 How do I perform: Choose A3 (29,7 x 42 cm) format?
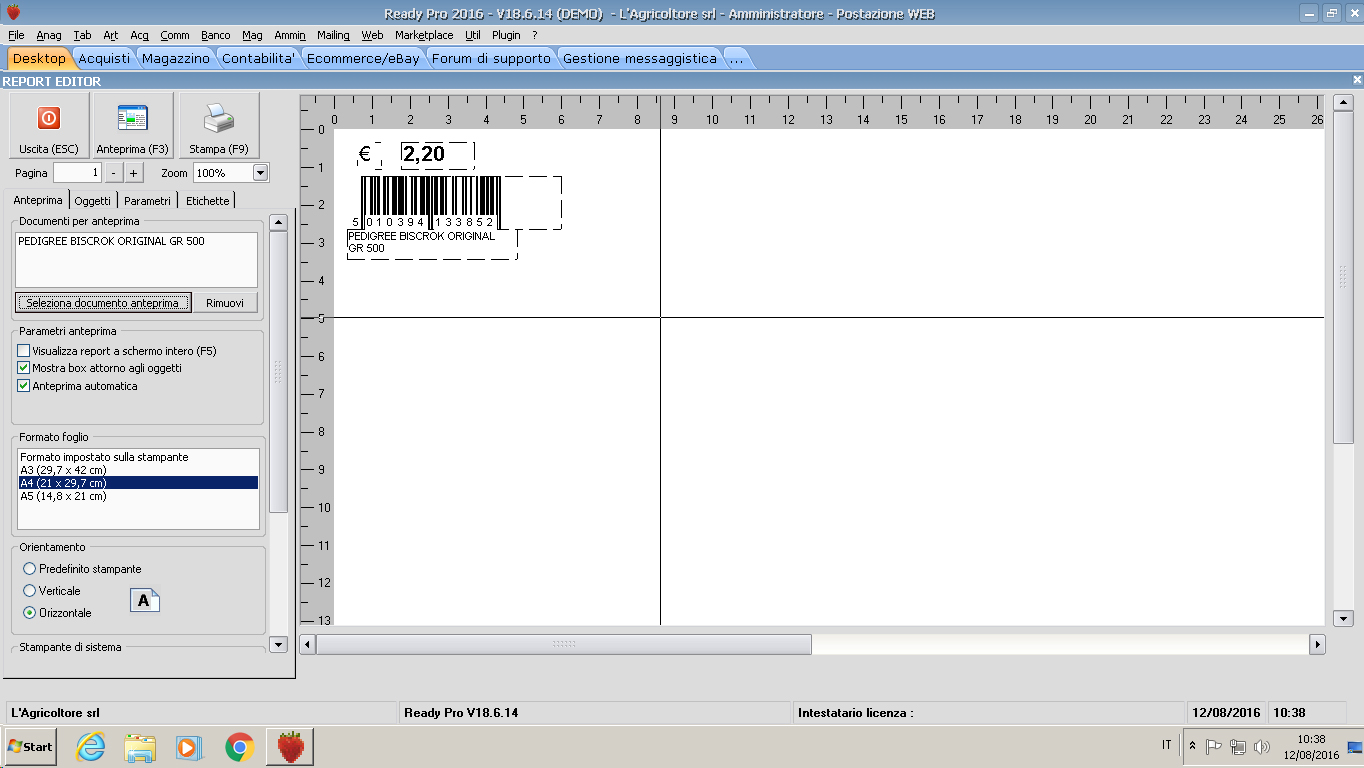(138, 470)
